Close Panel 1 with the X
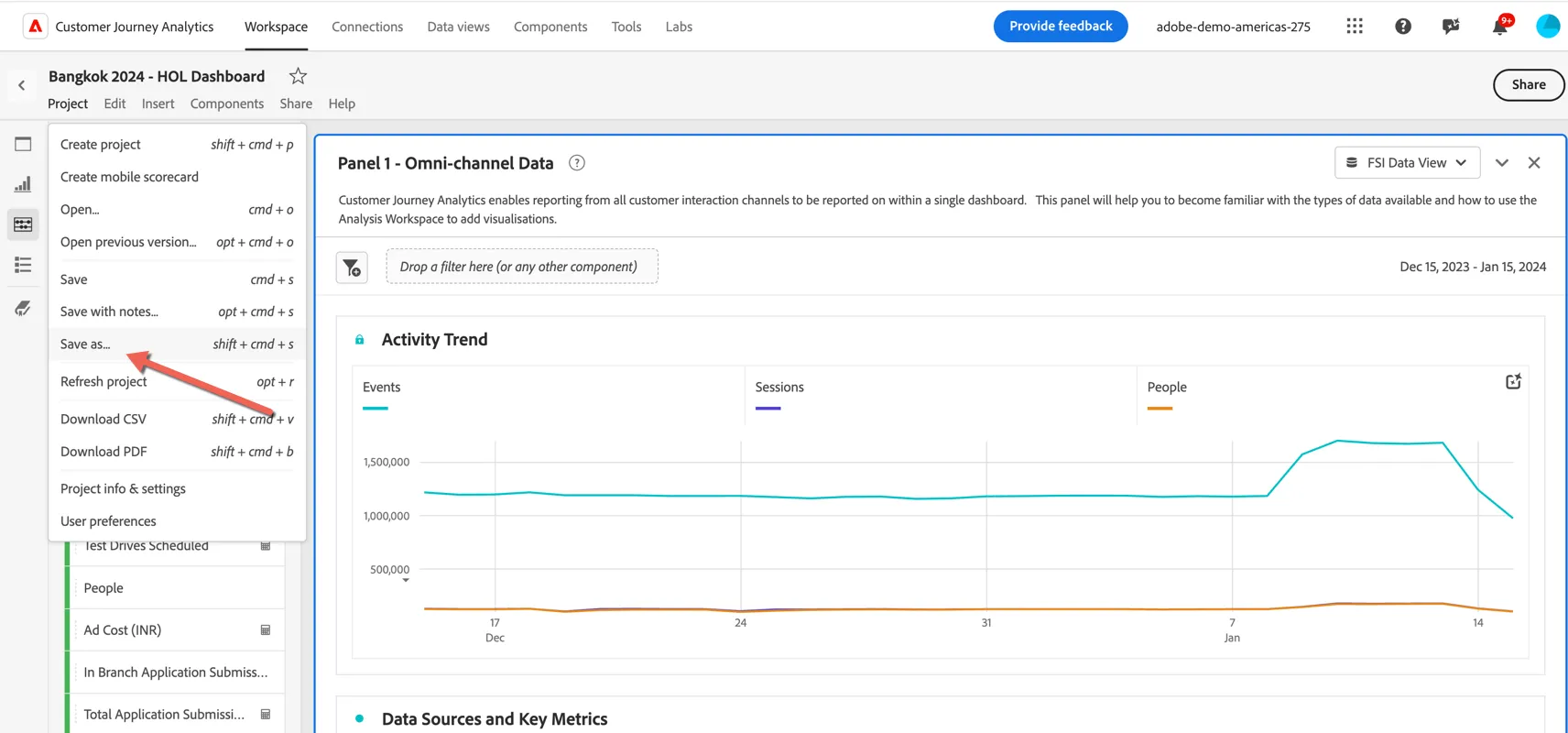This screenshot has height=733, width=1568. pos(1534,163)
